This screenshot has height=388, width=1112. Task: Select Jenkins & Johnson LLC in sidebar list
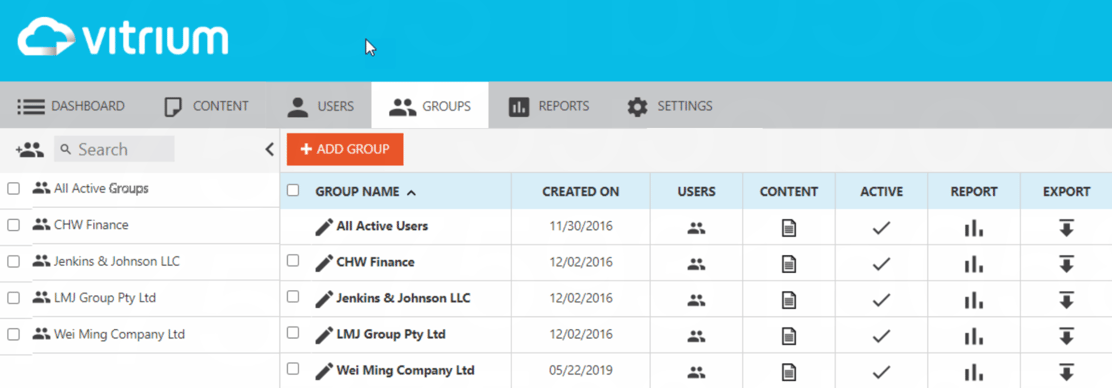pyautogui.click(x=116, y=261)
